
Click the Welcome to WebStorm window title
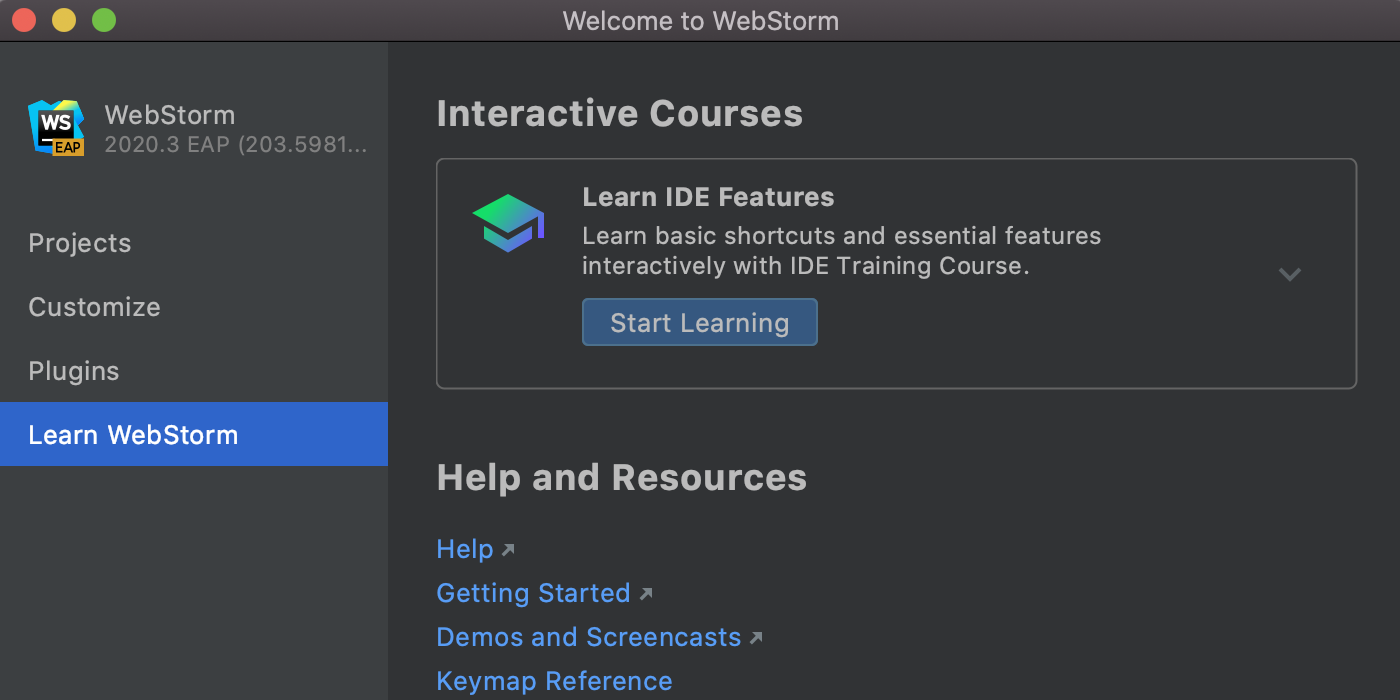click(x=701, y=21)
